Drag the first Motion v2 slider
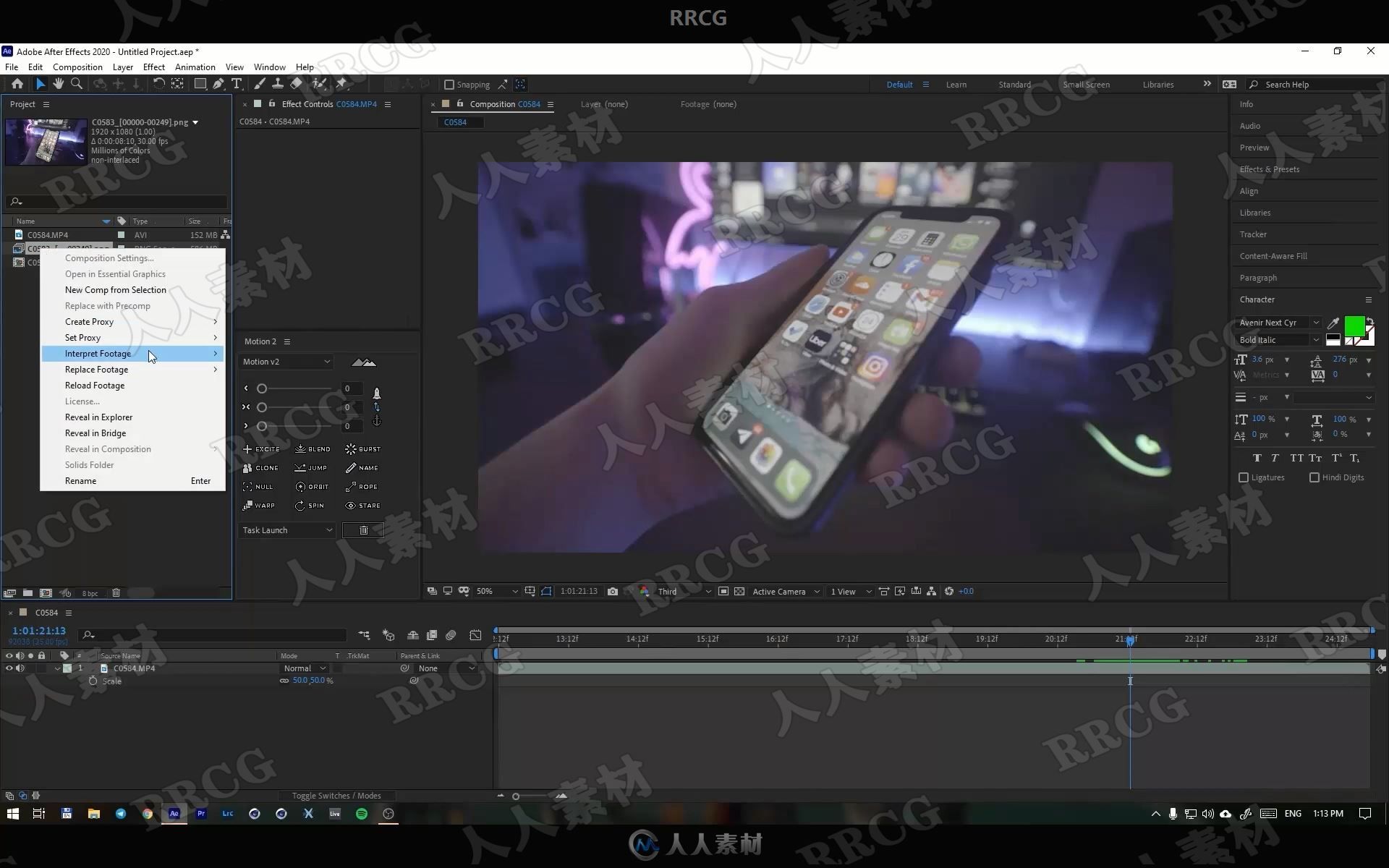This screenshot has height=868, width=1389. [262, 388]
